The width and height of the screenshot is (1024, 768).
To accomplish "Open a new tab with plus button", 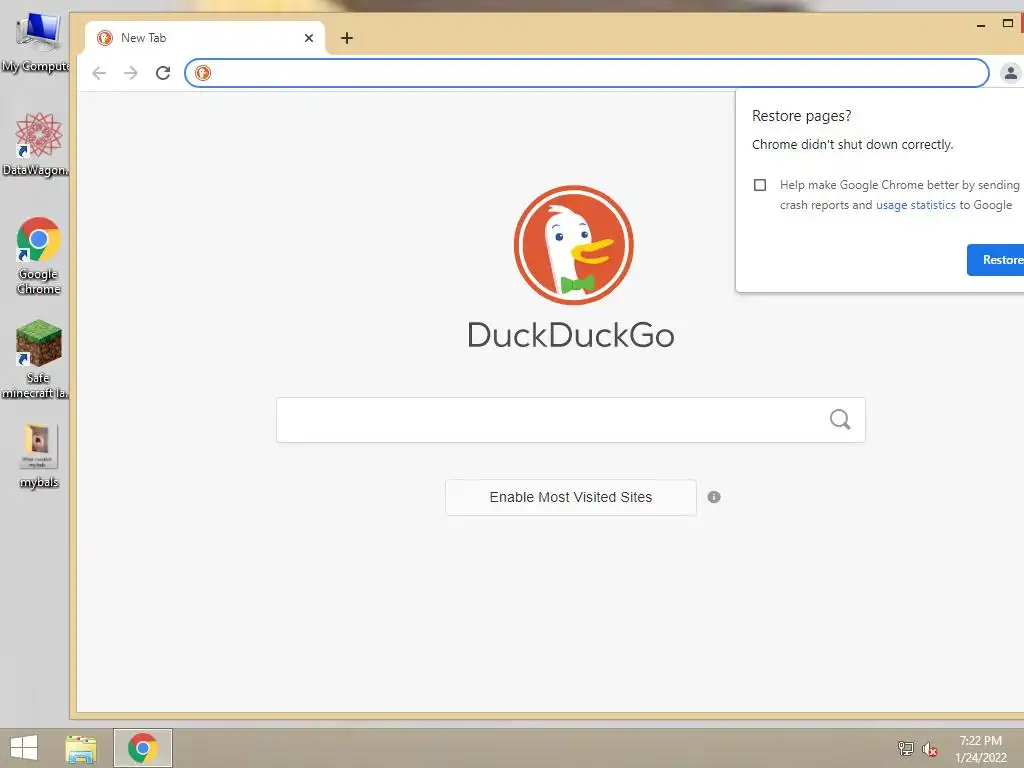I will [347, 38].
